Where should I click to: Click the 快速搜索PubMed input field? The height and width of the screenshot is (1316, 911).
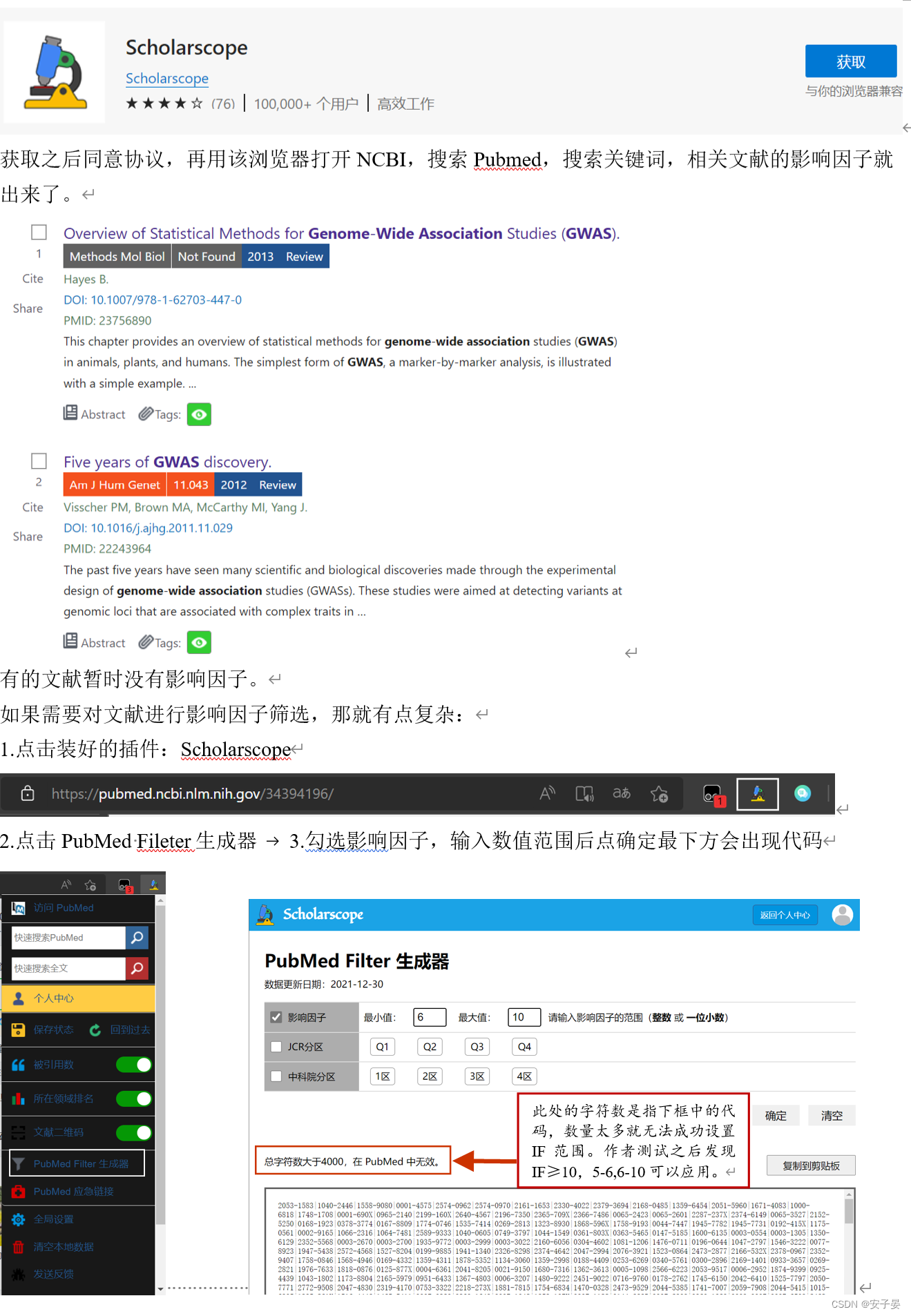pos(68,938)
